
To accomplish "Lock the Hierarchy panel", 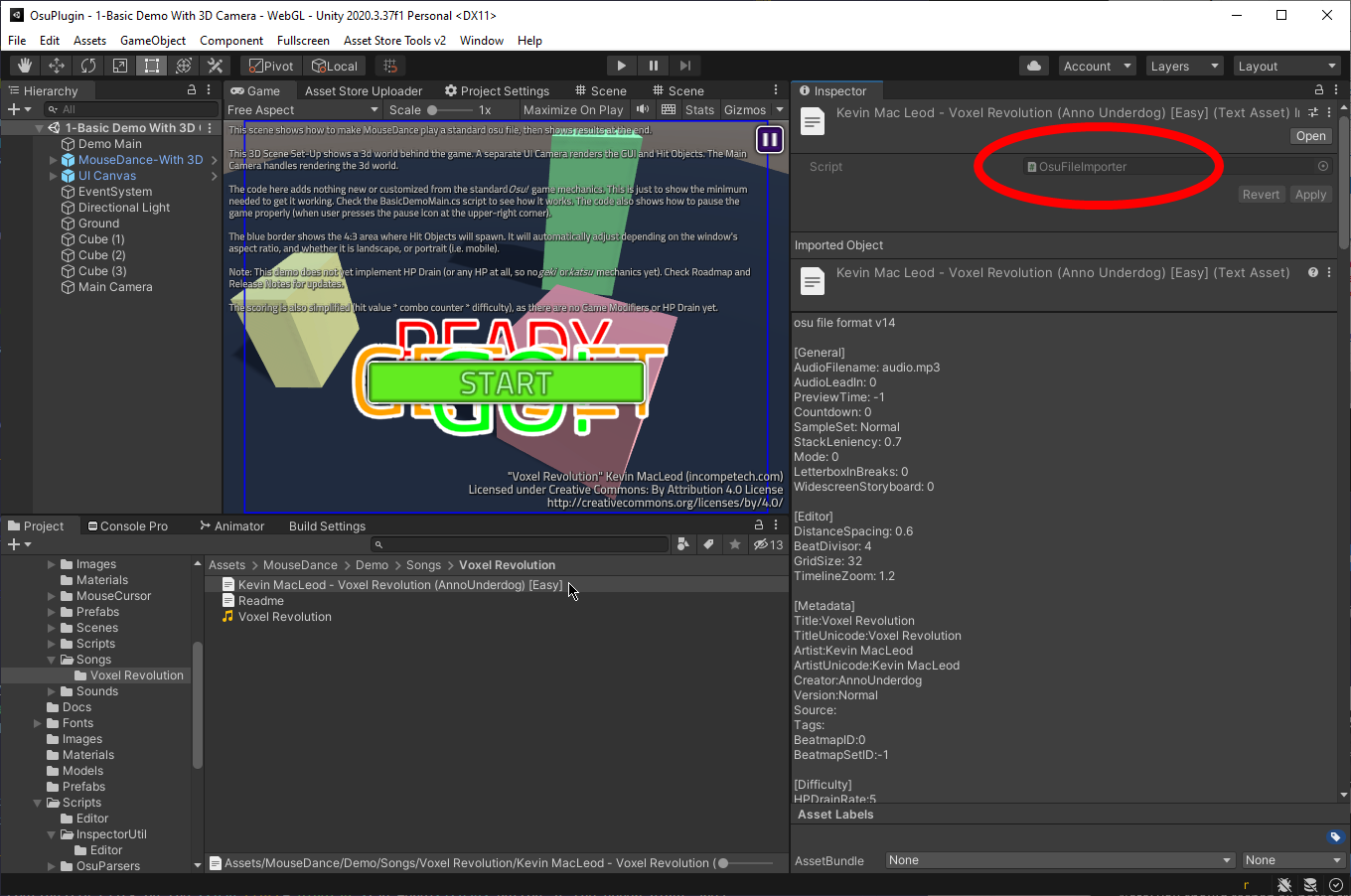I will (x=192, y=89).
